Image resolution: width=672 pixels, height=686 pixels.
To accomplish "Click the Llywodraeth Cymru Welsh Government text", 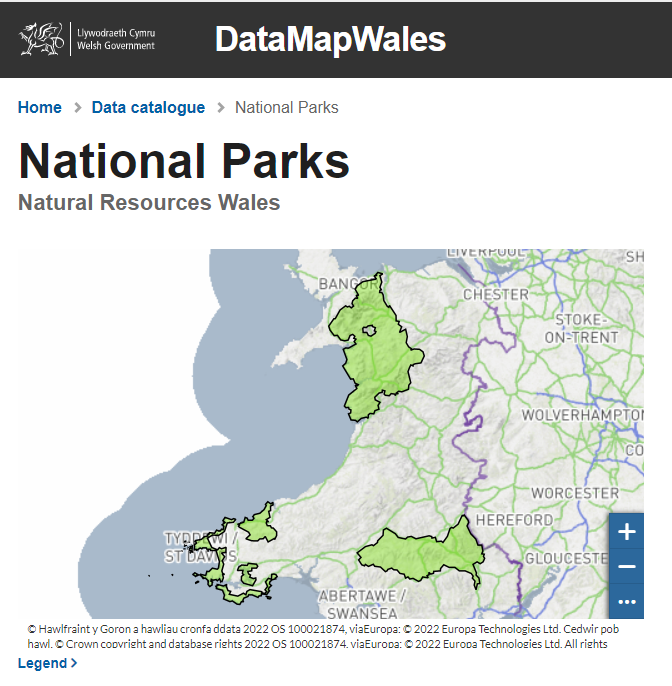I will click(x=116, y=39).
